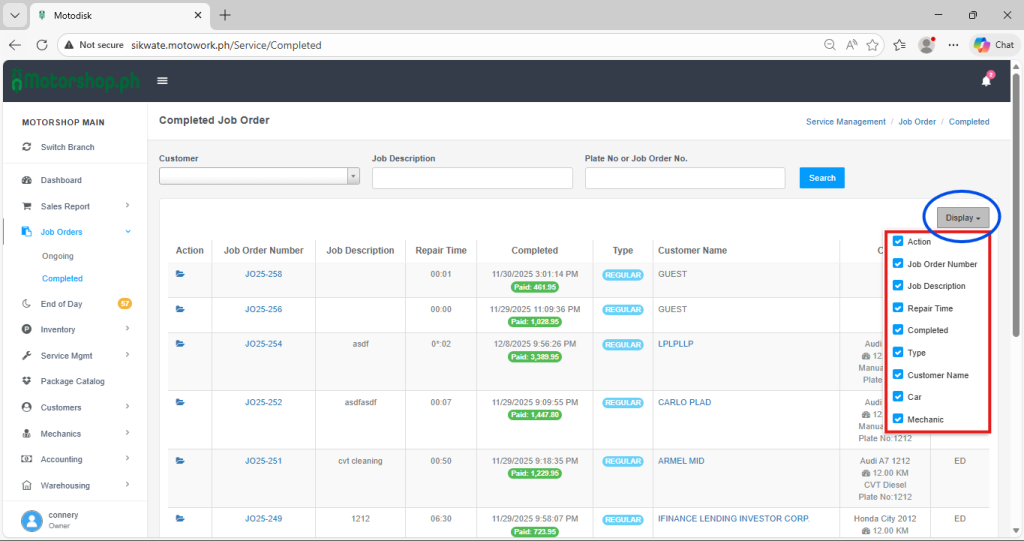This screenshot has height=541, width=1024.
Task: Refresh the page with browser reload icon
Action: coord(42,45)
